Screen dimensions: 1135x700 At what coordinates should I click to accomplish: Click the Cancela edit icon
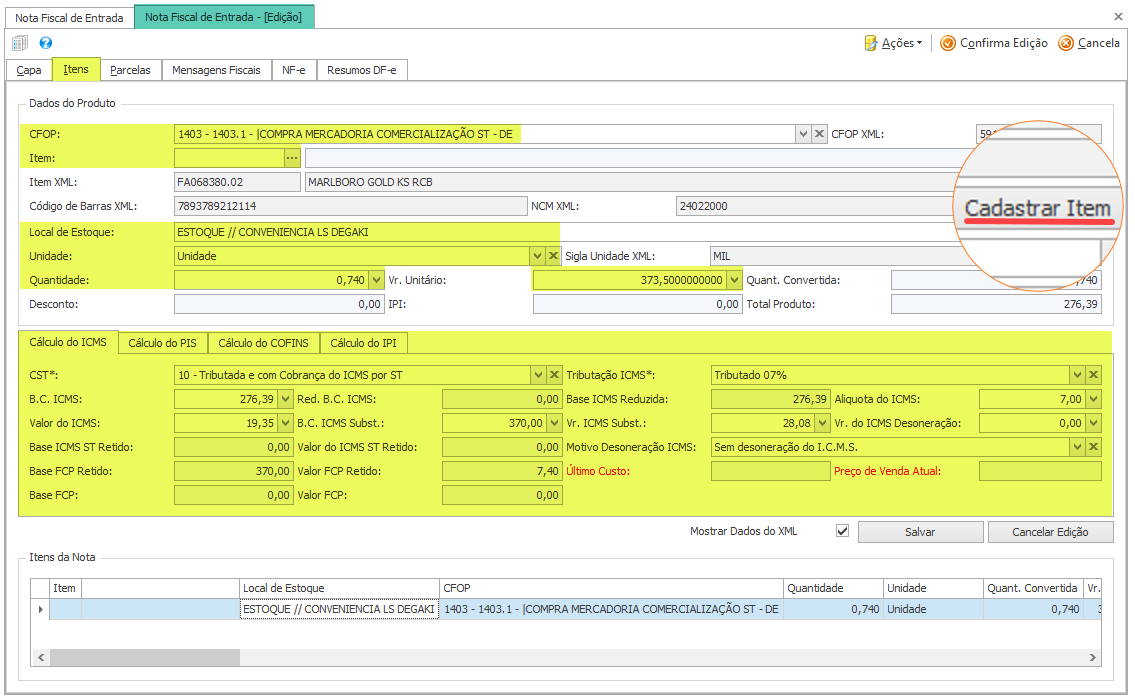tap(1066, 43)
